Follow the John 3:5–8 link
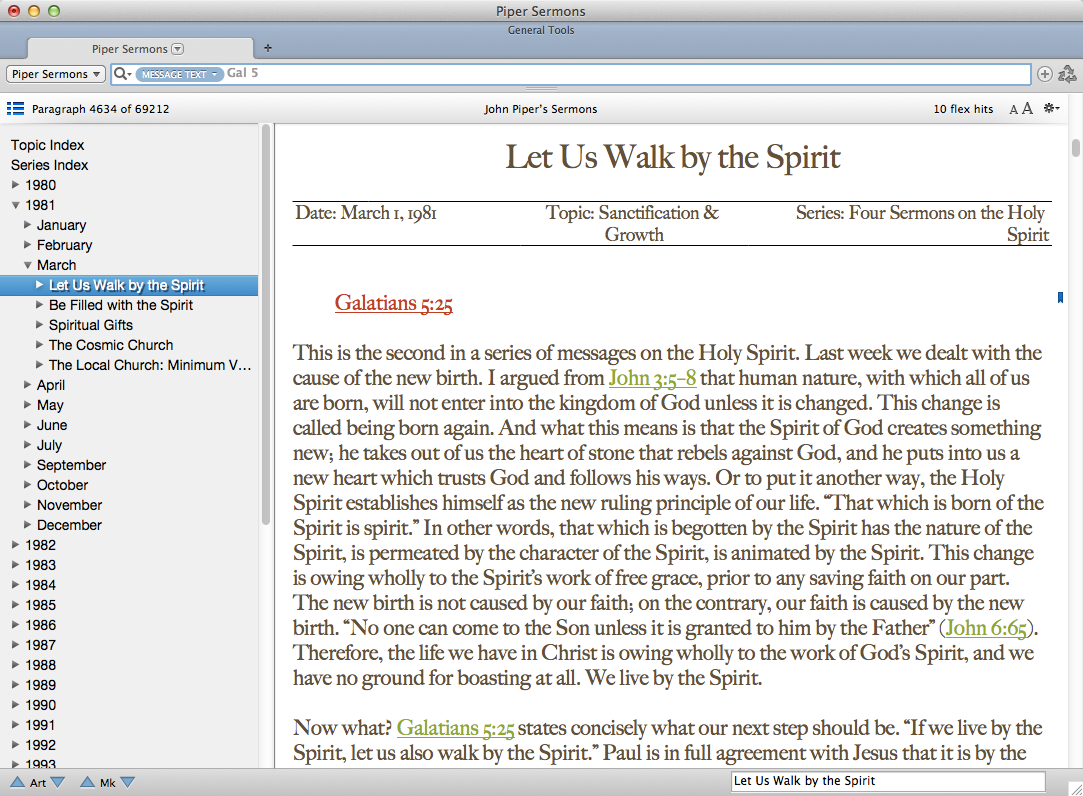This screenshot has height=796, width=1083. [652, 378]
